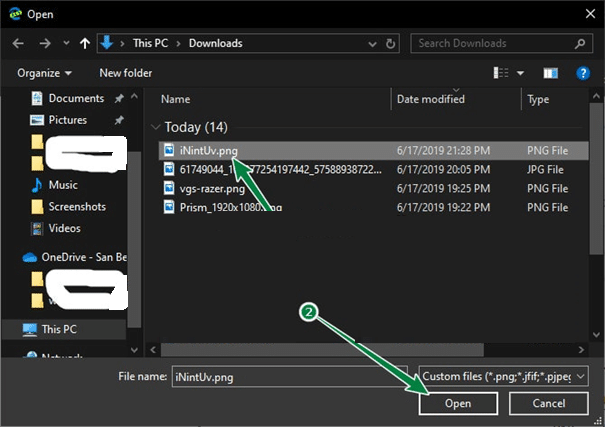
Task: Click the change view layout icon
Action: coord(502,73)
